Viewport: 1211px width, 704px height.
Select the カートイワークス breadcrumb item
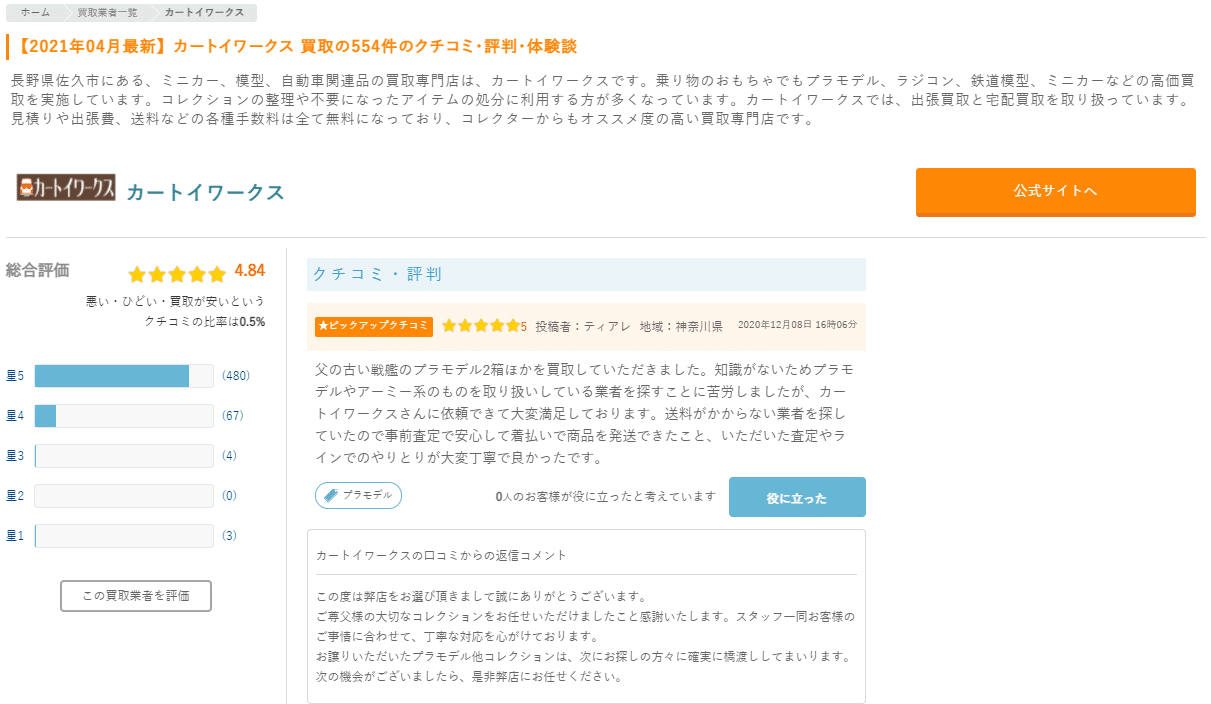click(204, 13)
